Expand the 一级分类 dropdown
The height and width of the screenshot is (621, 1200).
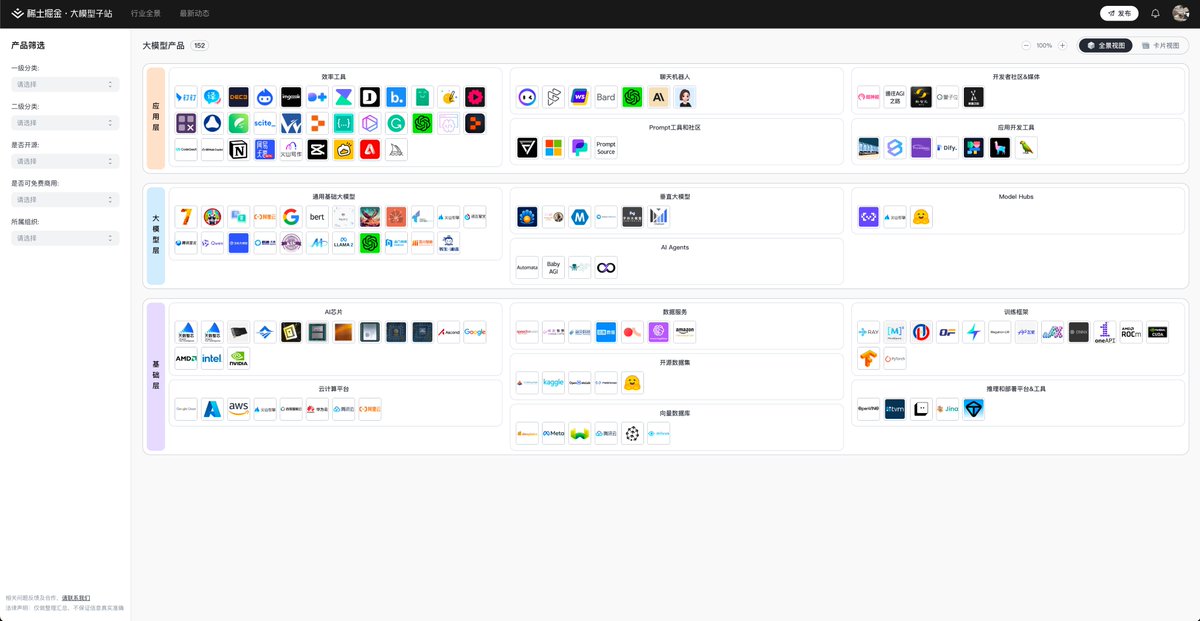tap(65, 84)
